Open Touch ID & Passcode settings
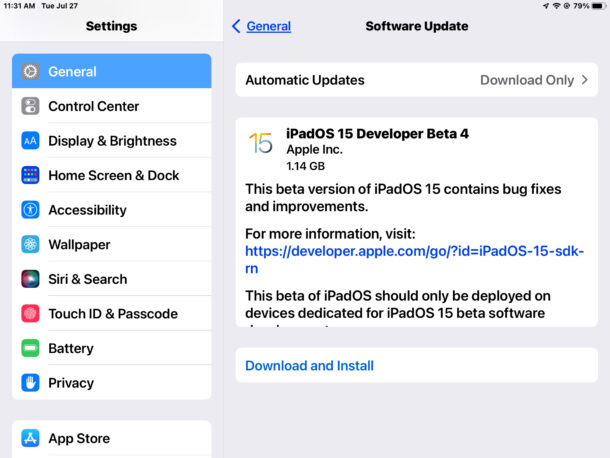The width and height of the screenshot is (610, 458). point(112,314)
